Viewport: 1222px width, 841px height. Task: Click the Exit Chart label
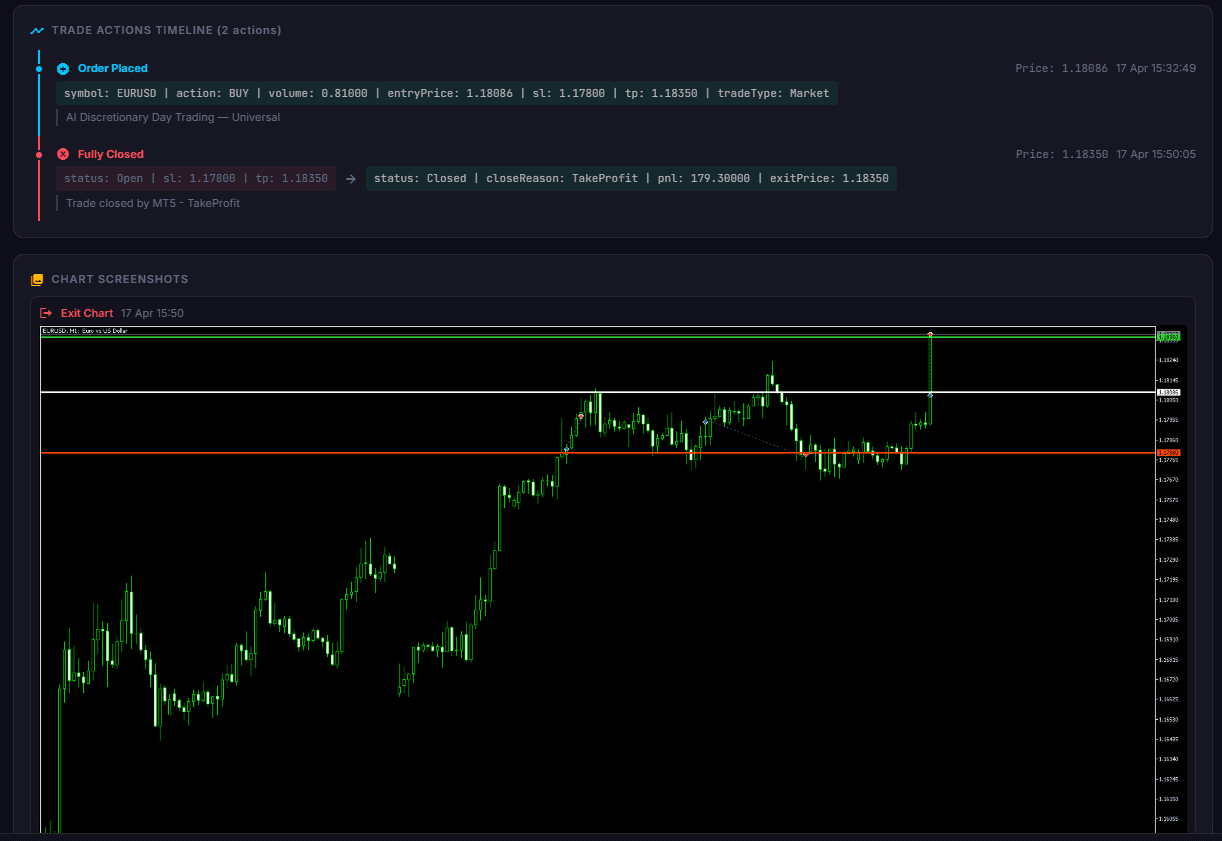[87, 313]
